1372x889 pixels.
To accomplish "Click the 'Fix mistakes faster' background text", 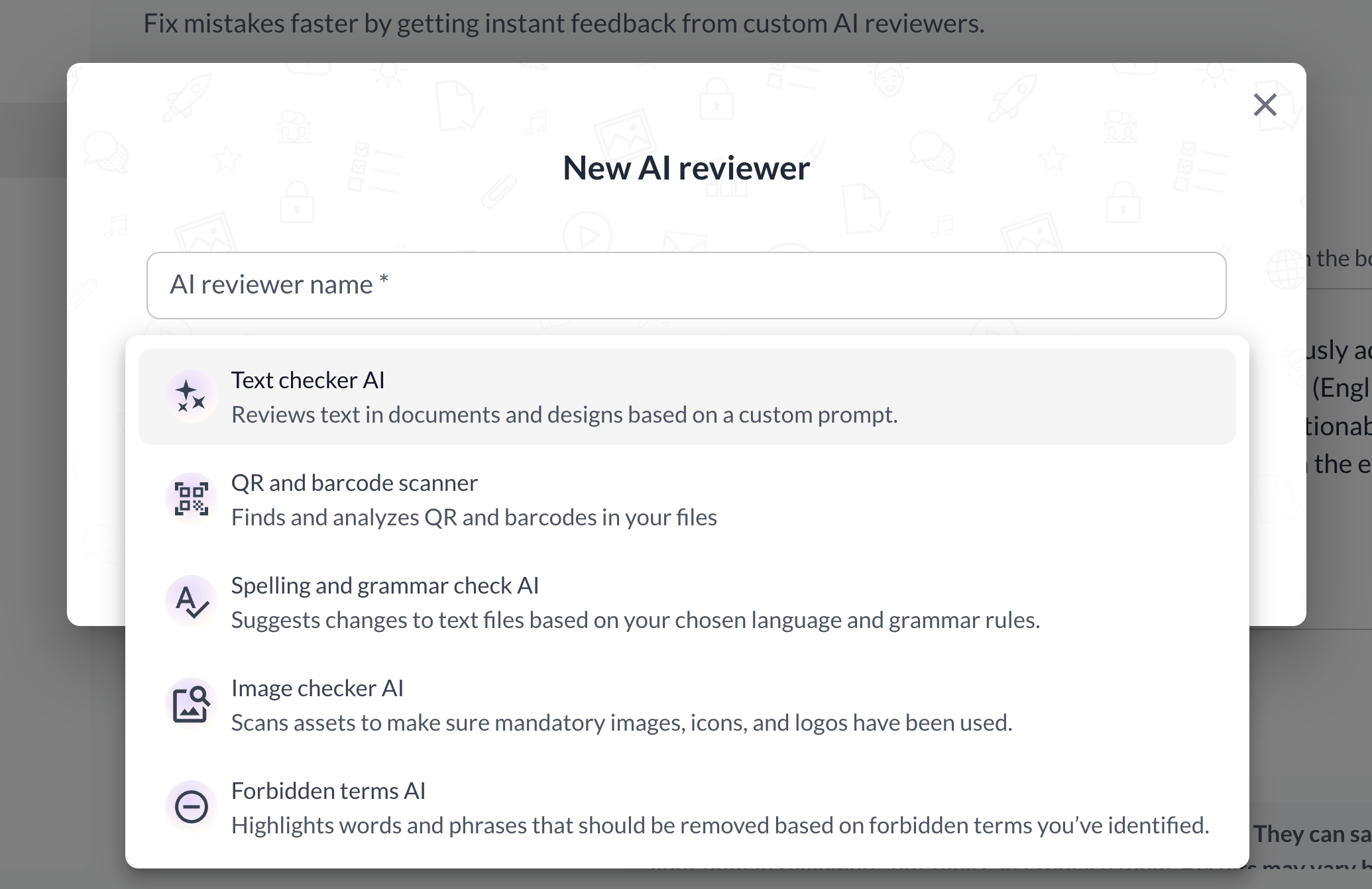I will pyautogui.click(x=563, y=24).
